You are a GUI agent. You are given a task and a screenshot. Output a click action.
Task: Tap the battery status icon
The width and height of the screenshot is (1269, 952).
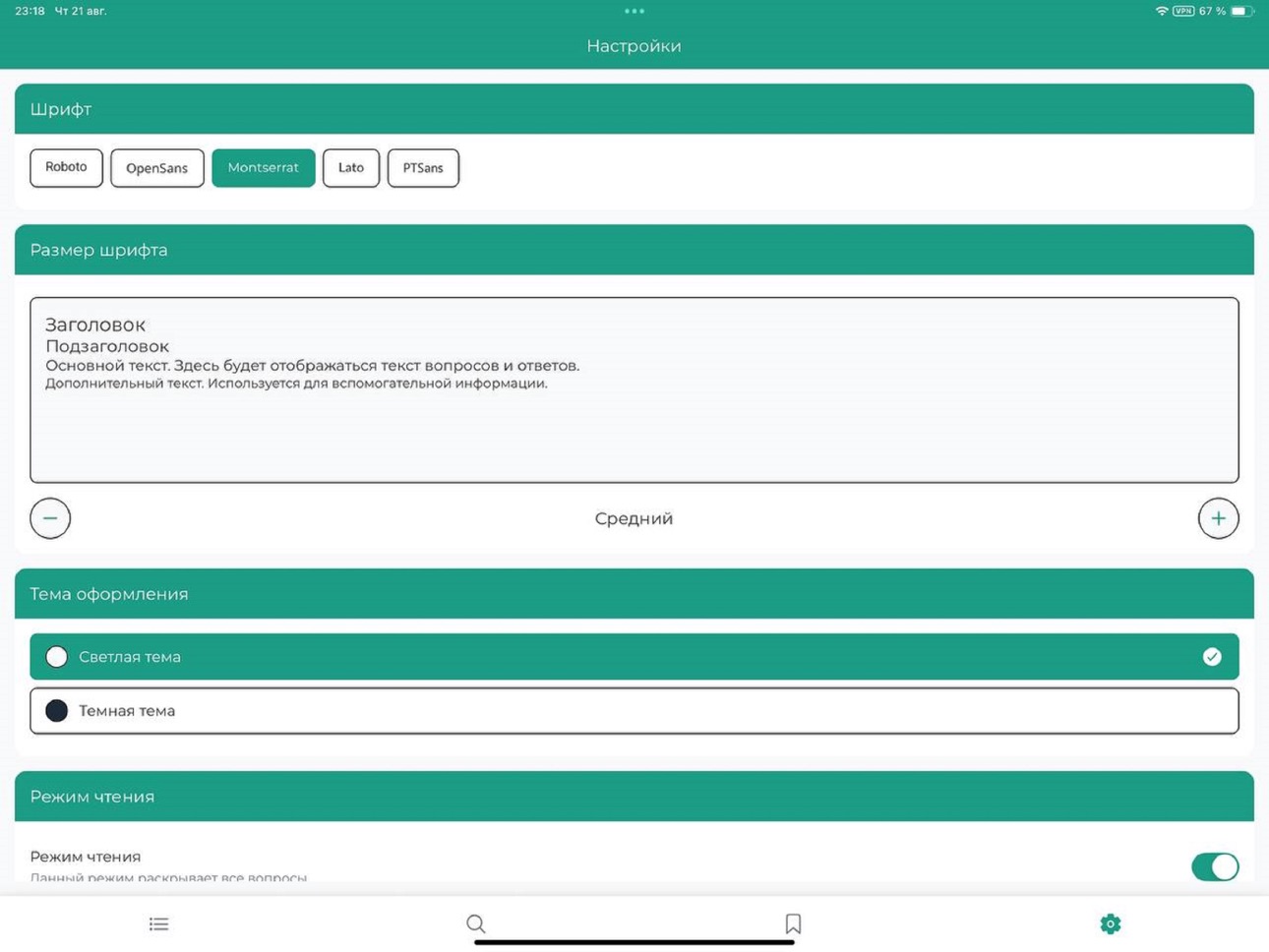pos(1243,11)
